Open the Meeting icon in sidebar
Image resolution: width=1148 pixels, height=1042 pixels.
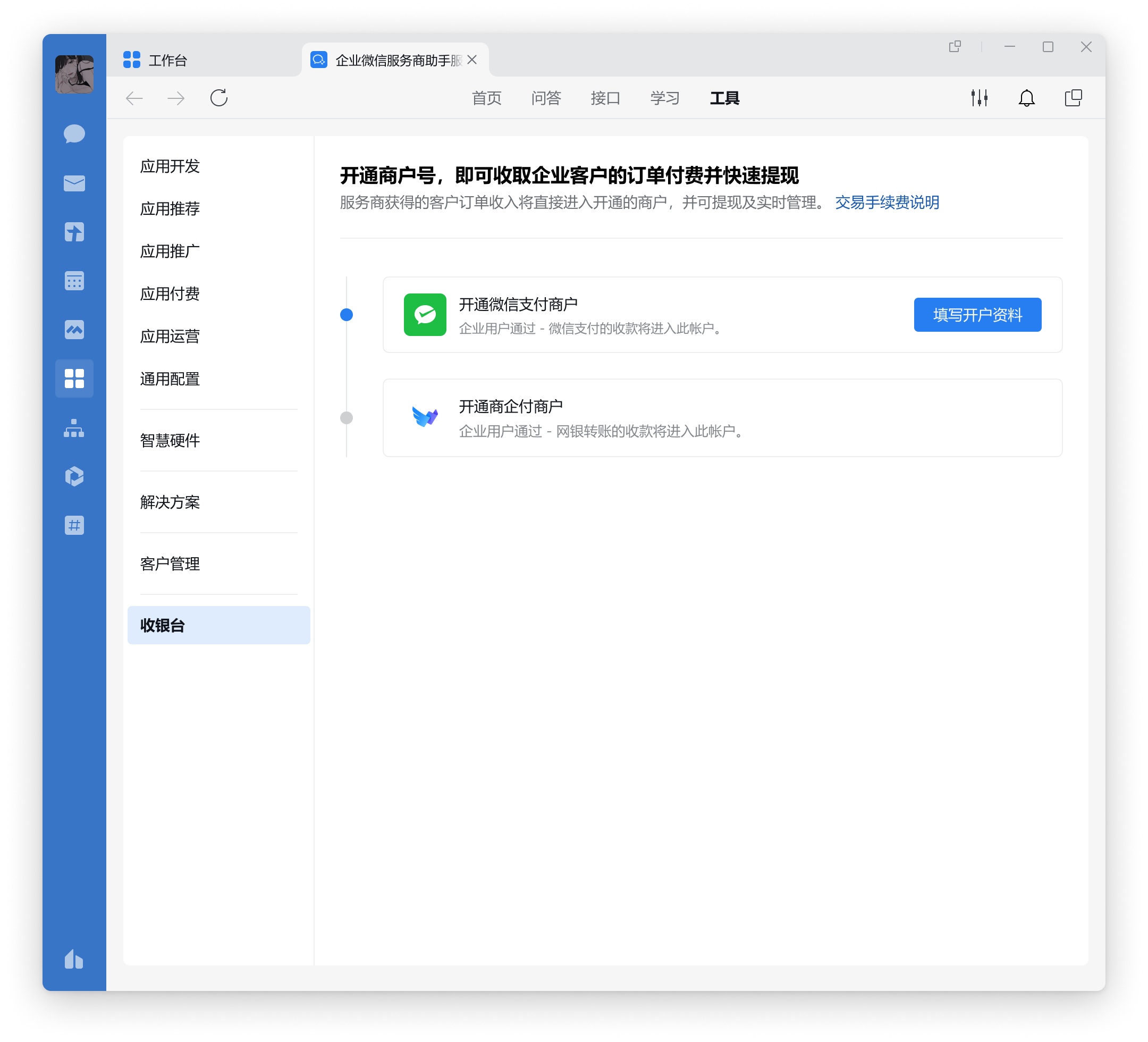(74, 330)
